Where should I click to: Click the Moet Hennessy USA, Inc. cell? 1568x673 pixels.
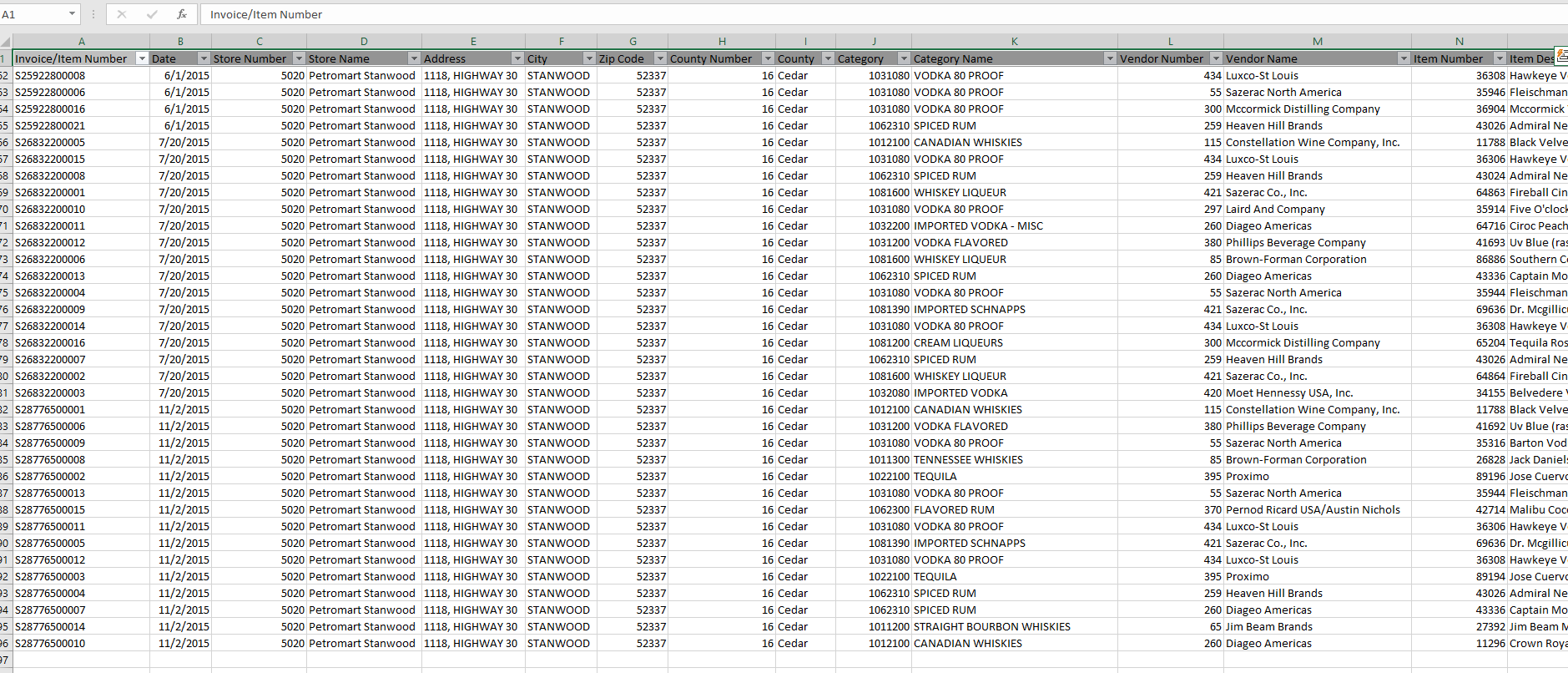pos(1318,392)
